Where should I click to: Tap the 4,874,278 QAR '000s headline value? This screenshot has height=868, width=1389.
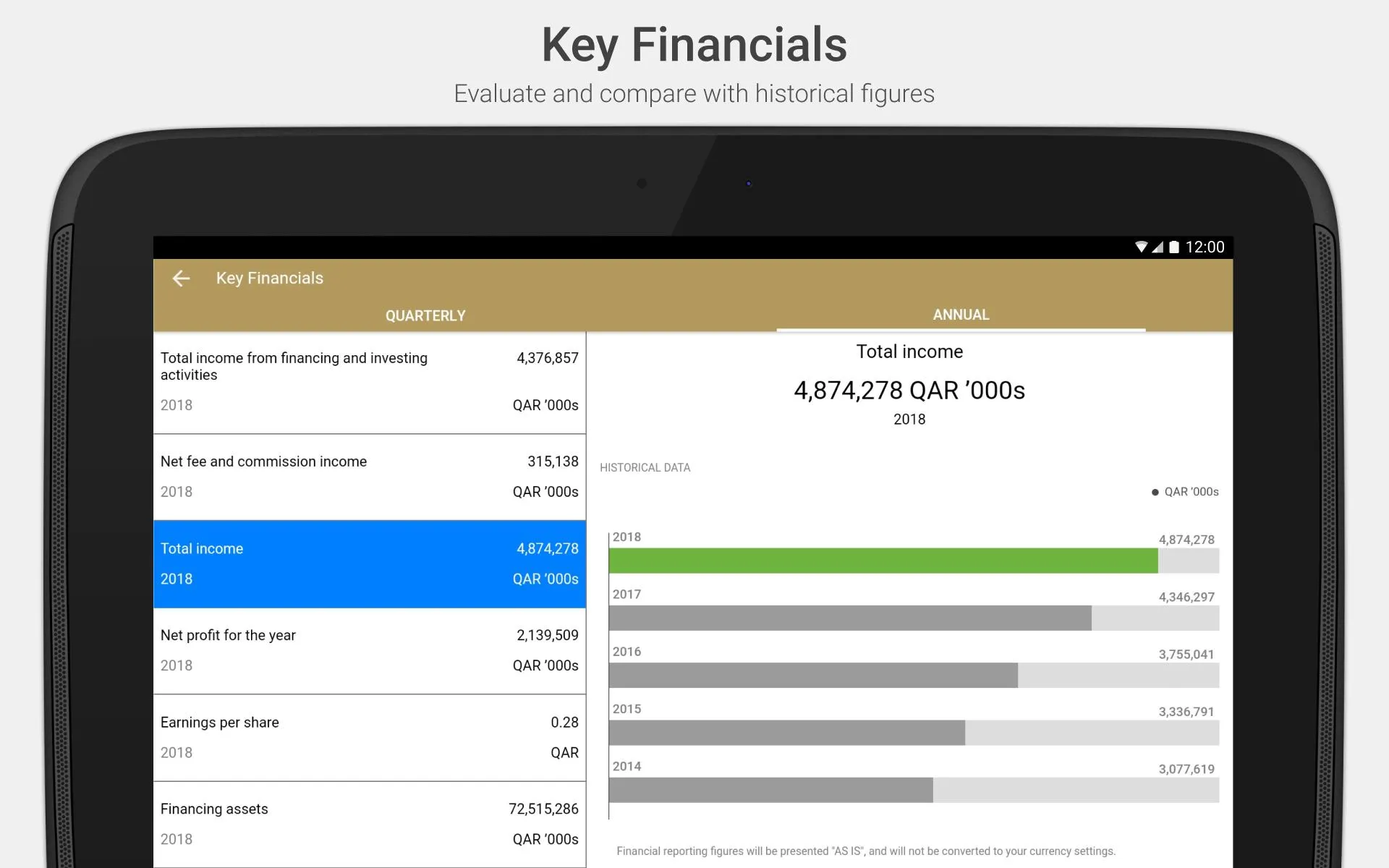pyautogui.click(x=909, y=391)
